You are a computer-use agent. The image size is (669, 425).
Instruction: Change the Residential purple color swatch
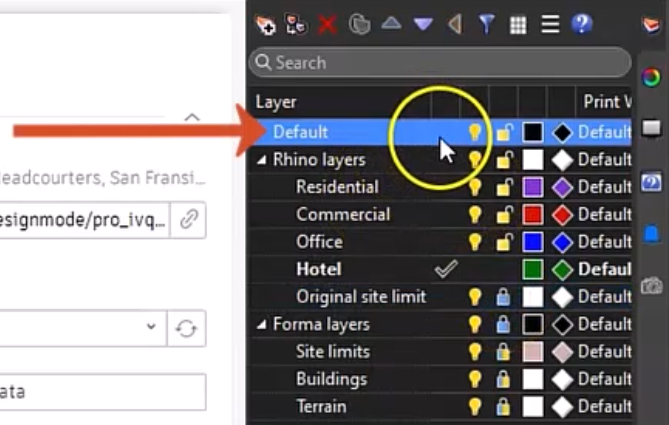[532, 187]
